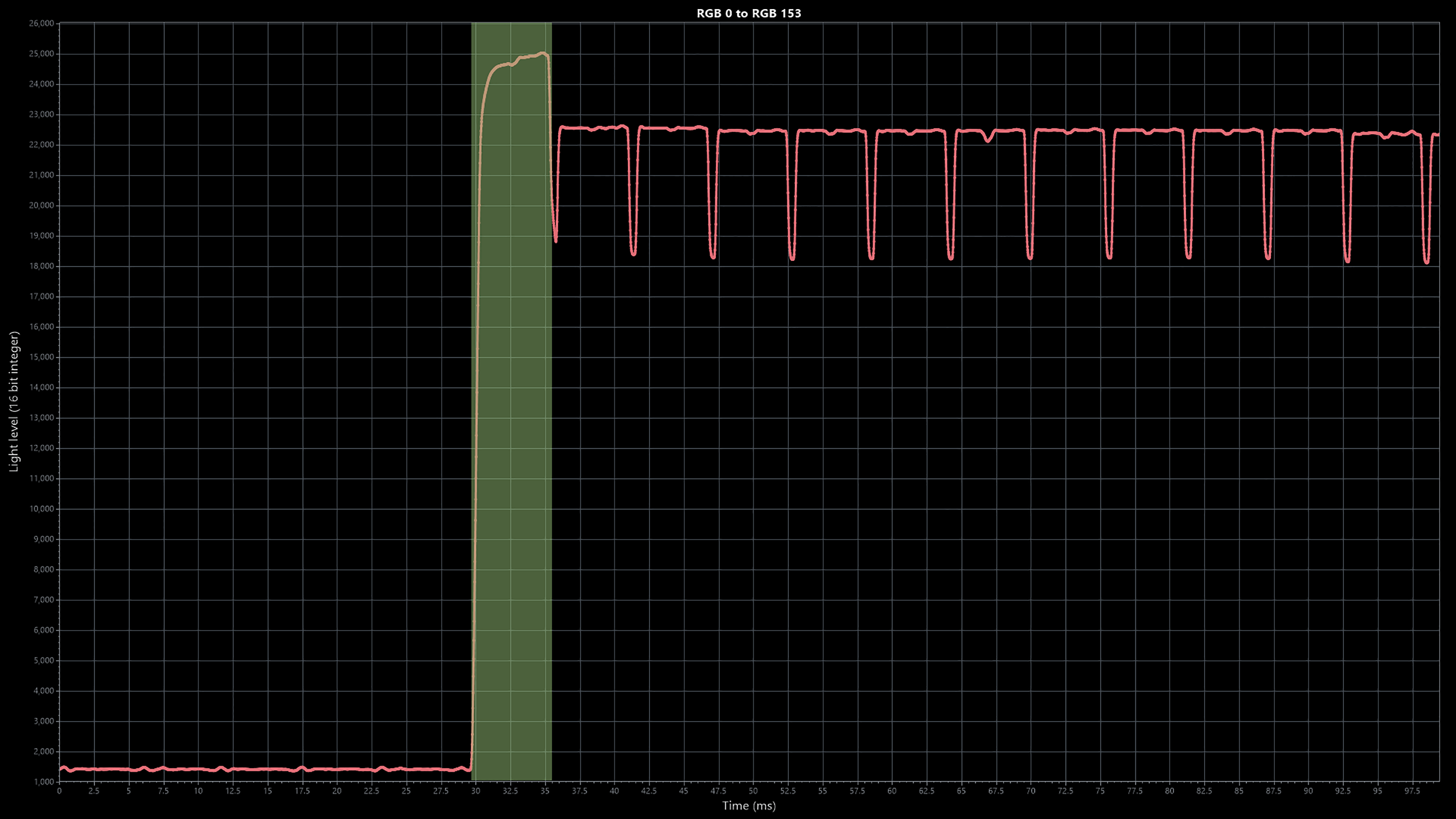The width and height of the screenshot is (1456, 819).
Task: Click the 23,000 y-axis tick label
Action: coord(41,114)
